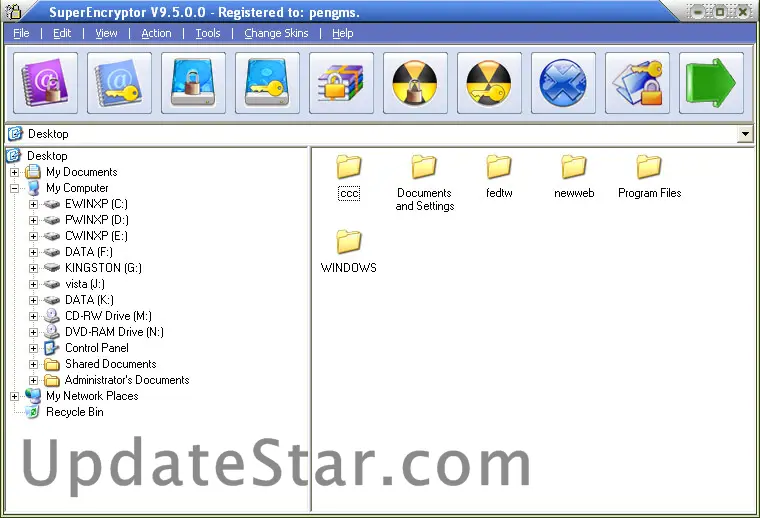Select the PWINXP (D:) tree label

pyautogui.click(x=97, y=220)
